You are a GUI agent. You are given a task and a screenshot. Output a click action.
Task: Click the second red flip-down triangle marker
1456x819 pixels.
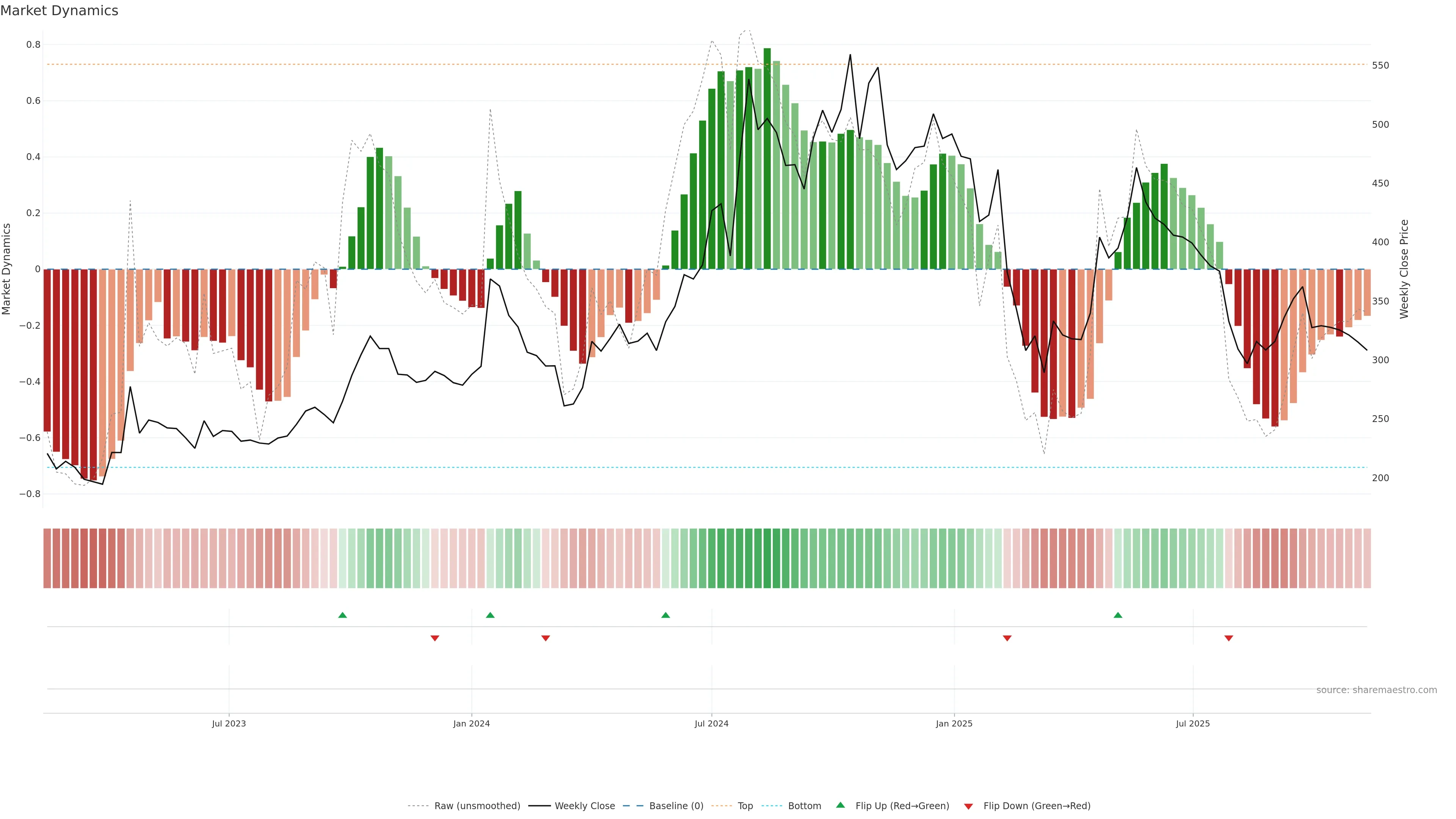(546, 638)
